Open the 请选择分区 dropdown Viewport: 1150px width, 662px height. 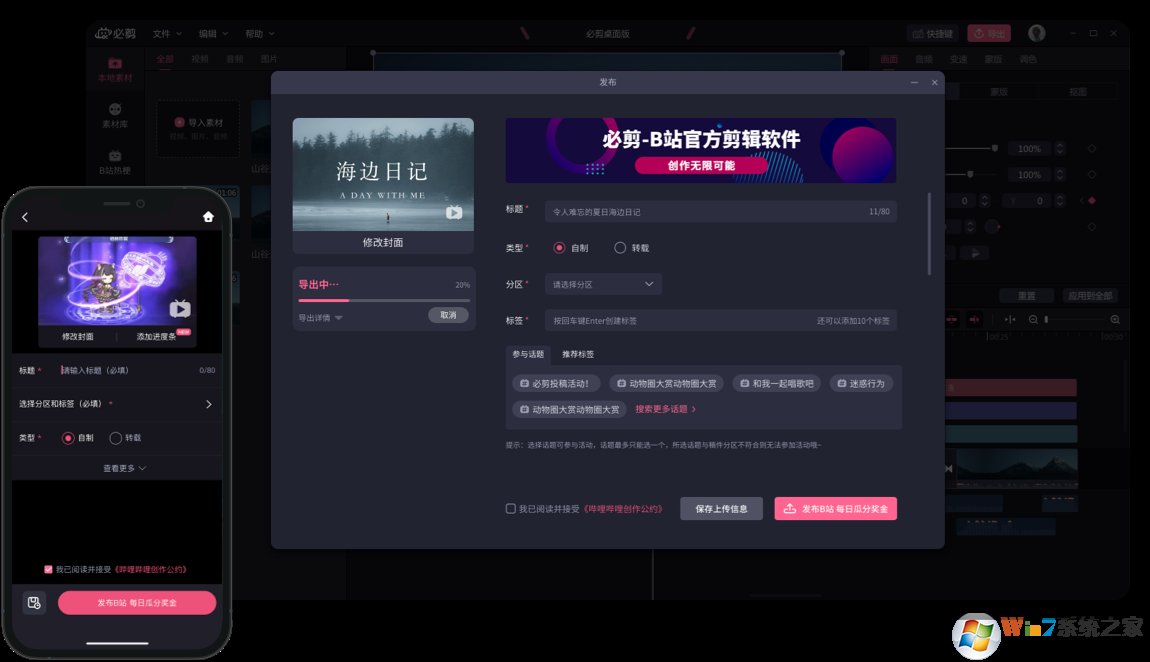(x=603, y=284)
